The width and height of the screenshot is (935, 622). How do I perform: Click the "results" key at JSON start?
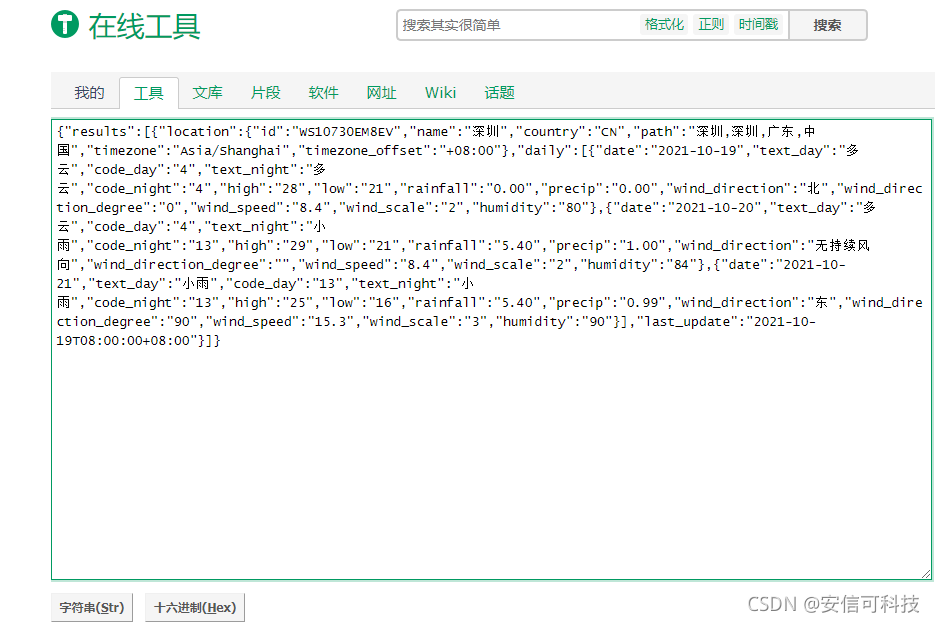(x=99, y=132)
